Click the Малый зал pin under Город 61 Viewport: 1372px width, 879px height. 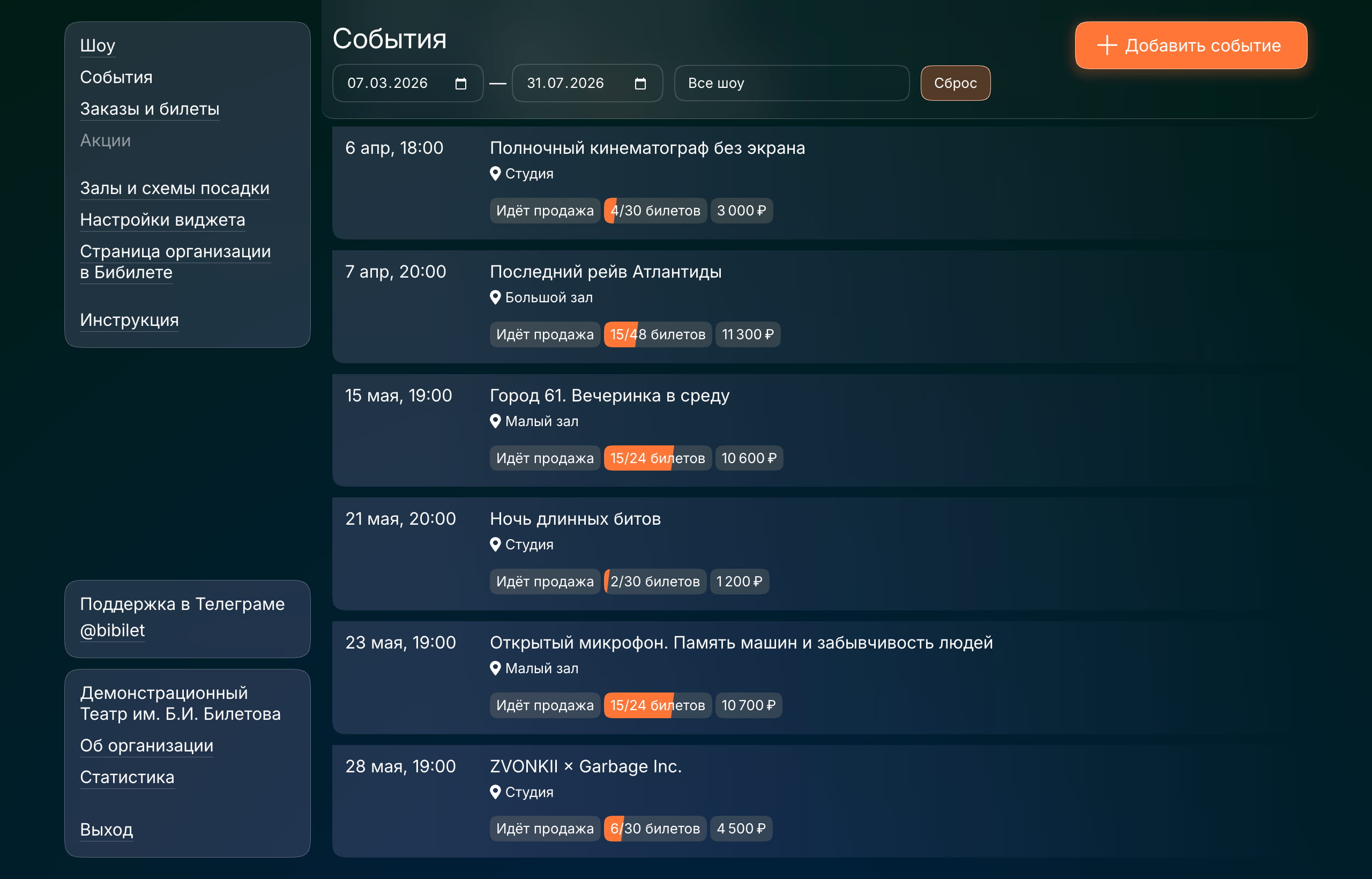click(x=495, y=421)
